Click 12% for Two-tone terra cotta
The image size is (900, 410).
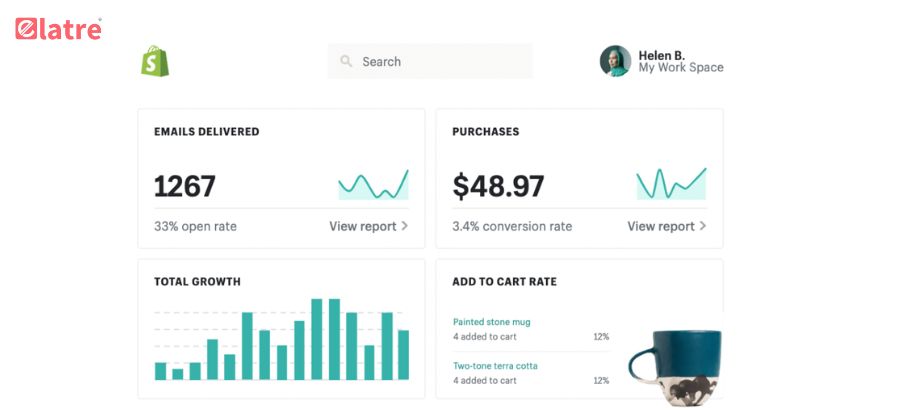(601, 380)
